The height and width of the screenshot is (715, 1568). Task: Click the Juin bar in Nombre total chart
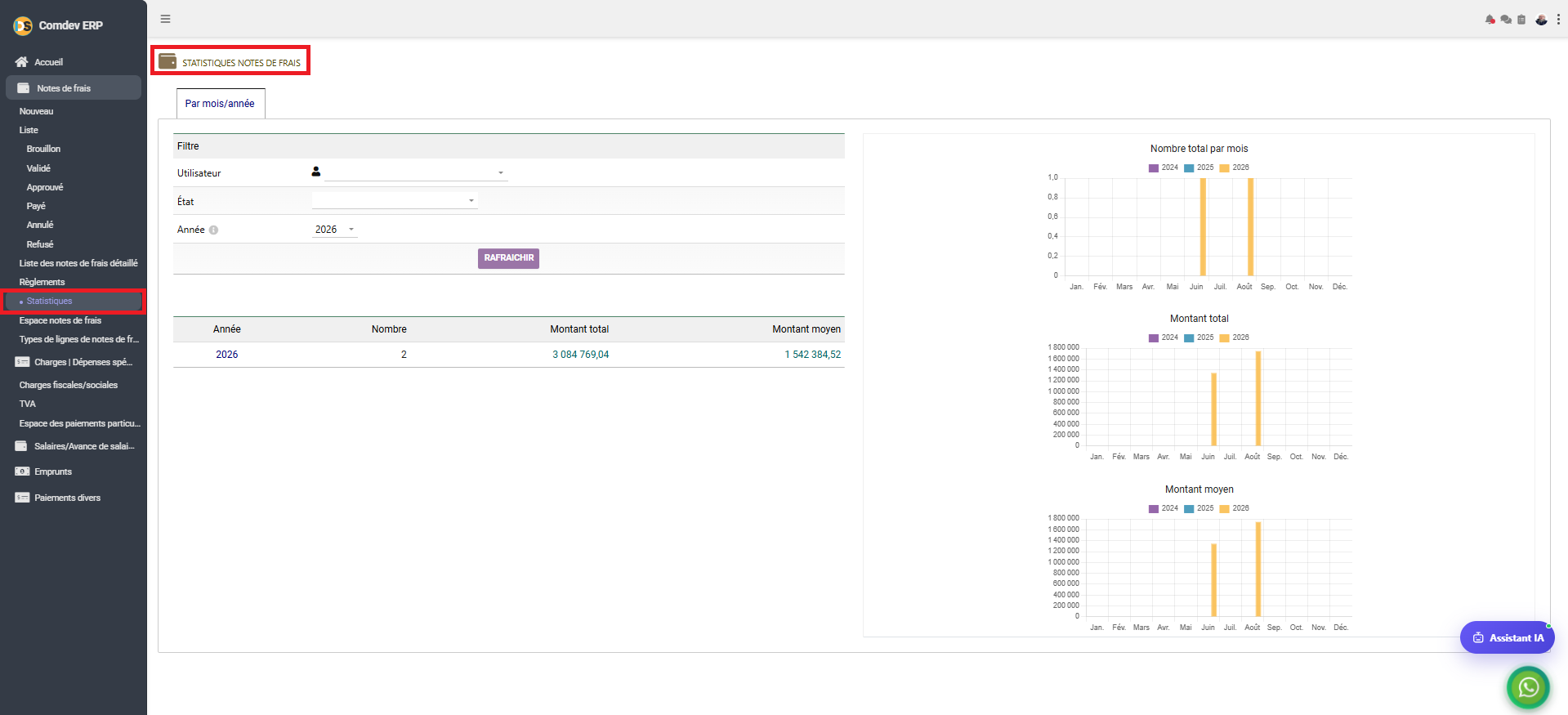(x=1203, y=226)
